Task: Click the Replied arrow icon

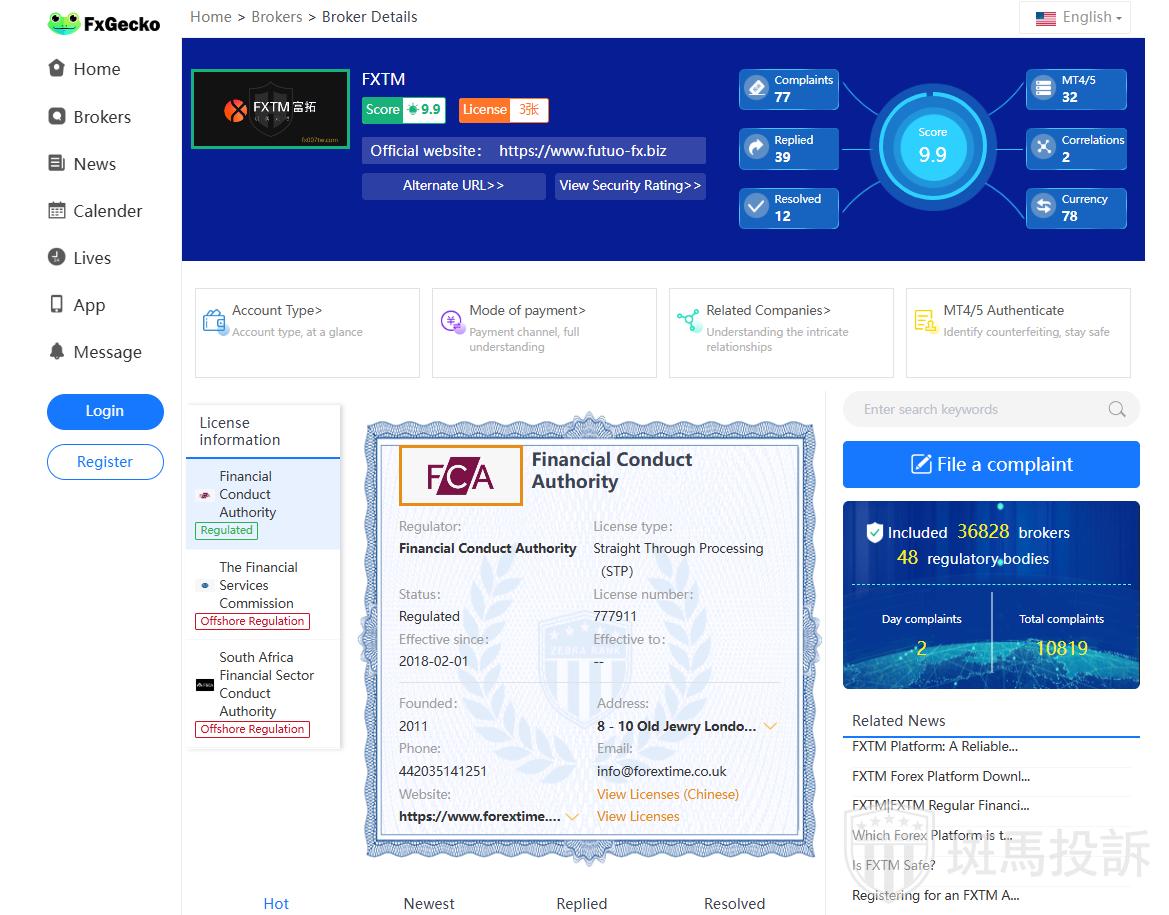Action: click(x=757, y=148)
